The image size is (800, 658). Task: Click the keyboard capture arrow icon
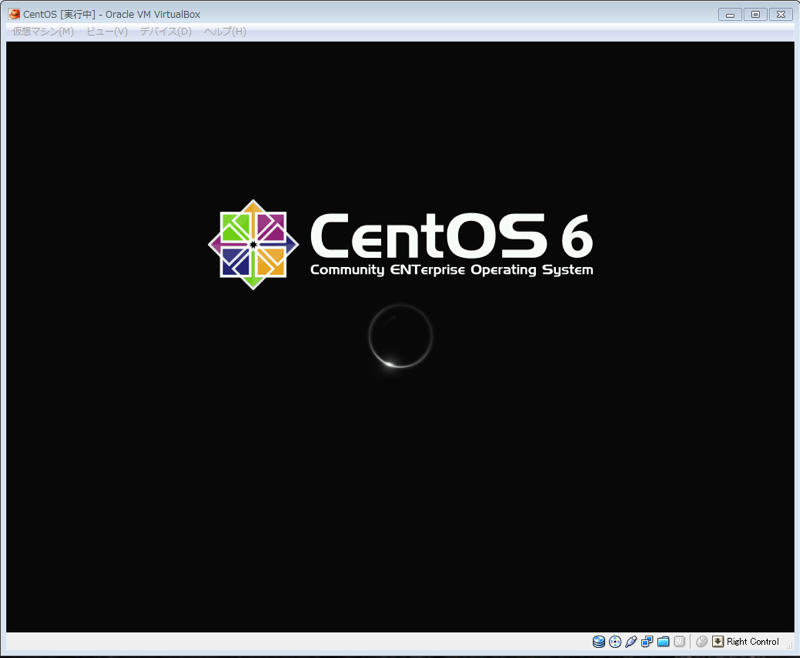point(718,642)
